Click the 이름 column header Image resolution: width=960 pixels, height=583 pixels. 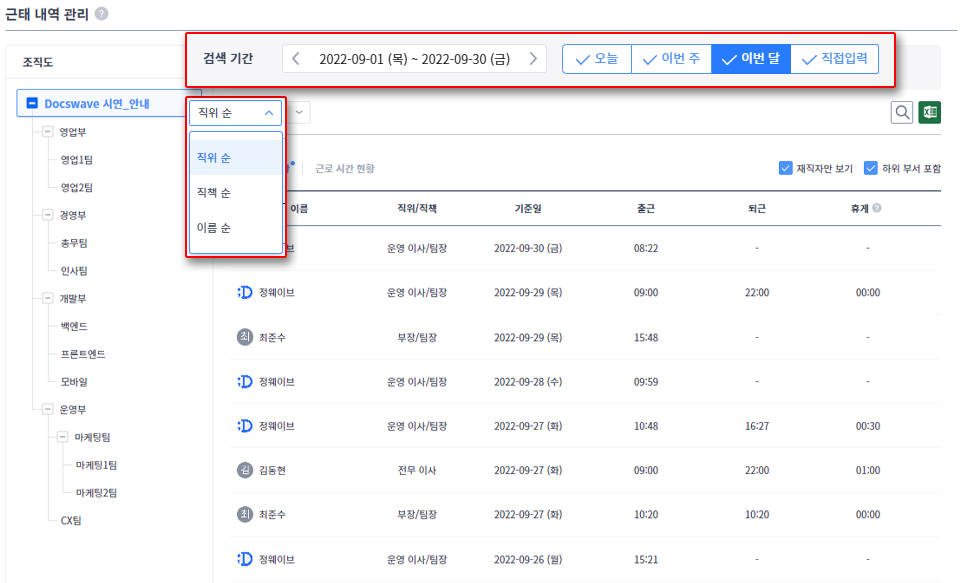pos(299,208)
